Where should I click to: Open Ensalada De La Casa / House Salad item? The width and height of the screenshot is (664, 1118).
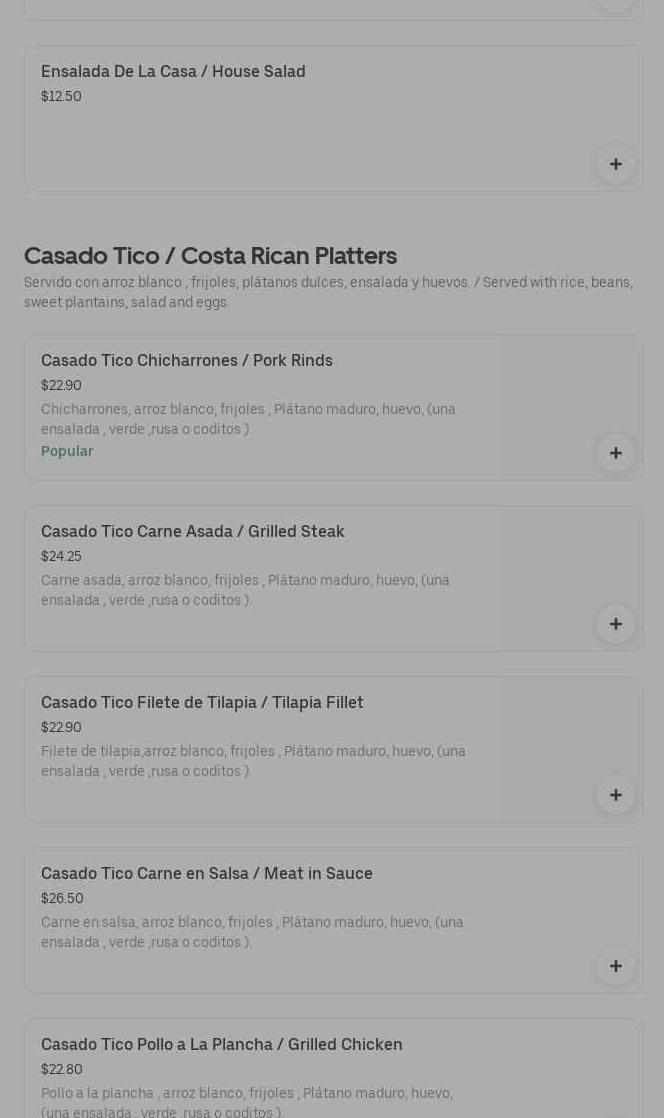coord(173,72)
